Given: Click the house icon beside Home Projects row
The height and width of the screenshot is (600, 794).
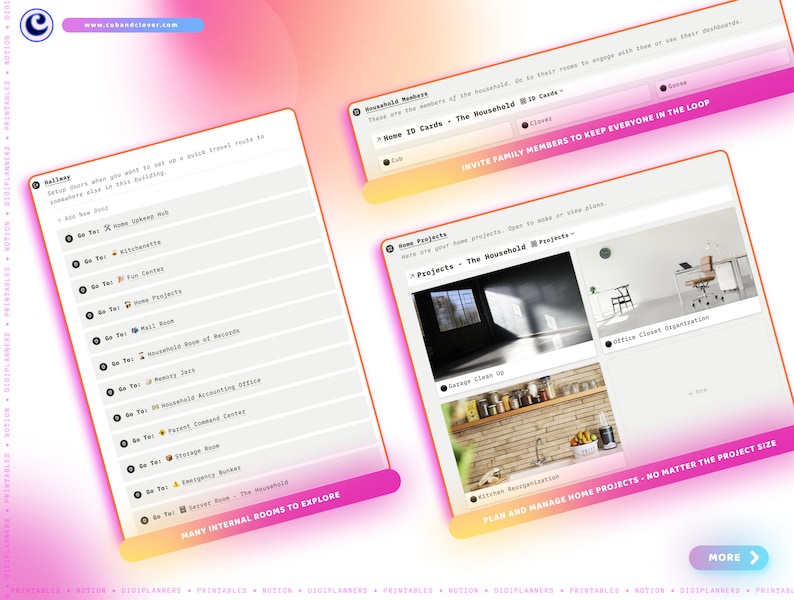Looking at the screenshot, I should [x=128, y=304].
